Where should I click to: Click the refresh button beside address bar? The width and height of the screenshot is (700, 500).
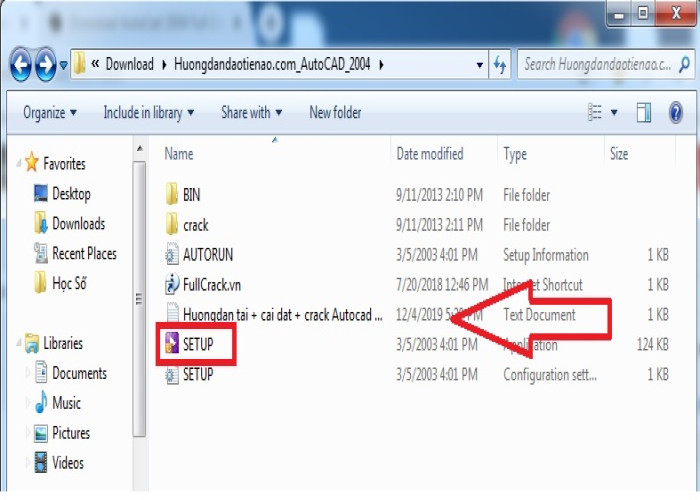coord(499,65)
